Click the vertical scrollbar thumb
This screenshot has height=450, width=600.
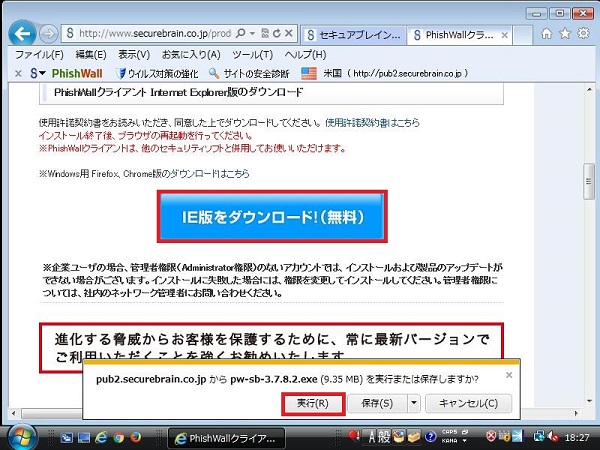click(x=589, y=181)
